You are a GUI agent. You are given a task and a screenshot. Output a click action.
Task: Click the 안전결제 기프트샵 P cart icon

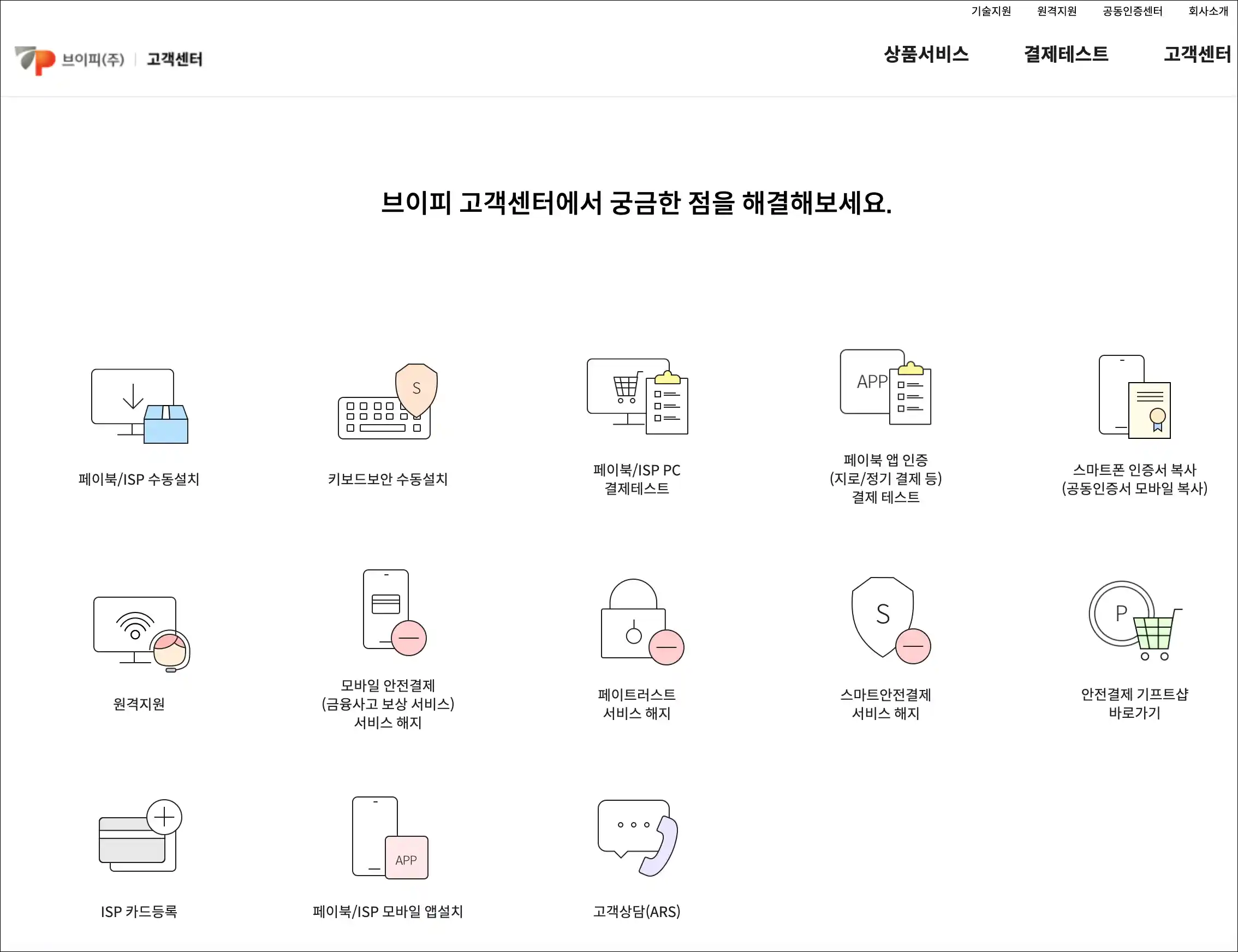[x=1135, y=621]
